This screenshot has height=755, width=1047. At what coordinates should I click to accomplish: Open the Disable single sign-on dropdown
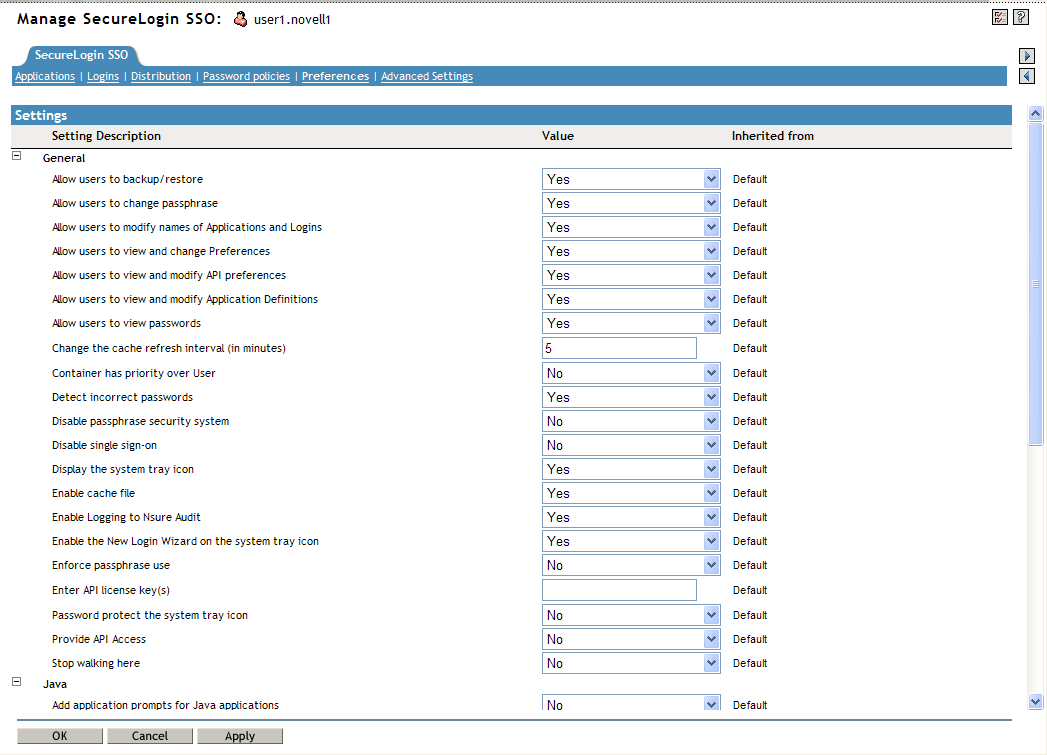coord(711,444)
